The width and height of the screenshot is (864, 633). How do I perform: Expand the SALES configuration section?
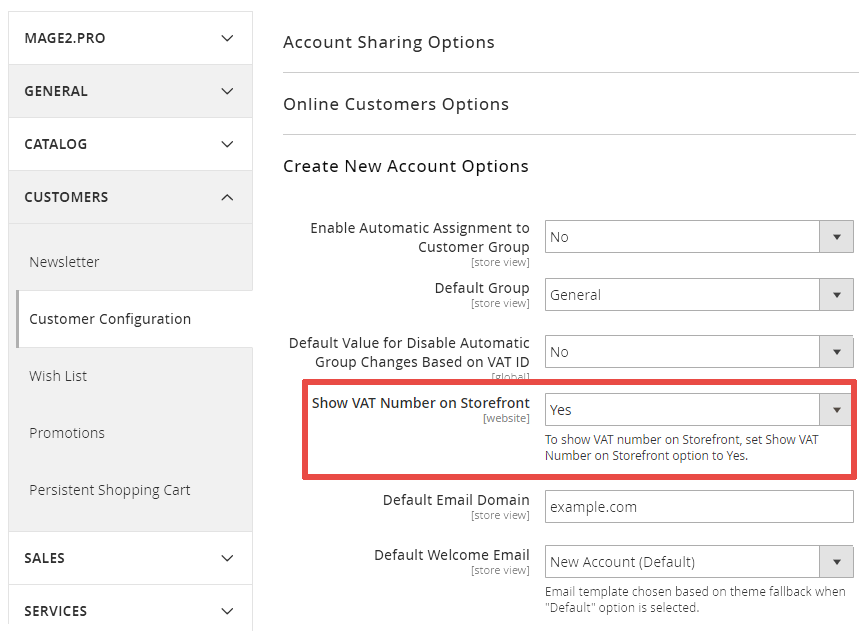[x=130, y=558]
